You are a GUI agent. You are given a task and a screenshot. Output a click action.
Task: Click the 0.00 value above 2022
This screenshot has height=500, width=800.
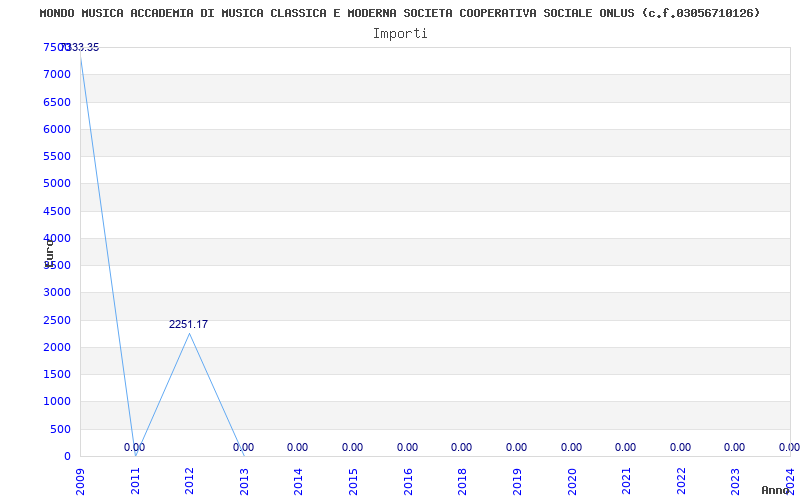(680, 447)
